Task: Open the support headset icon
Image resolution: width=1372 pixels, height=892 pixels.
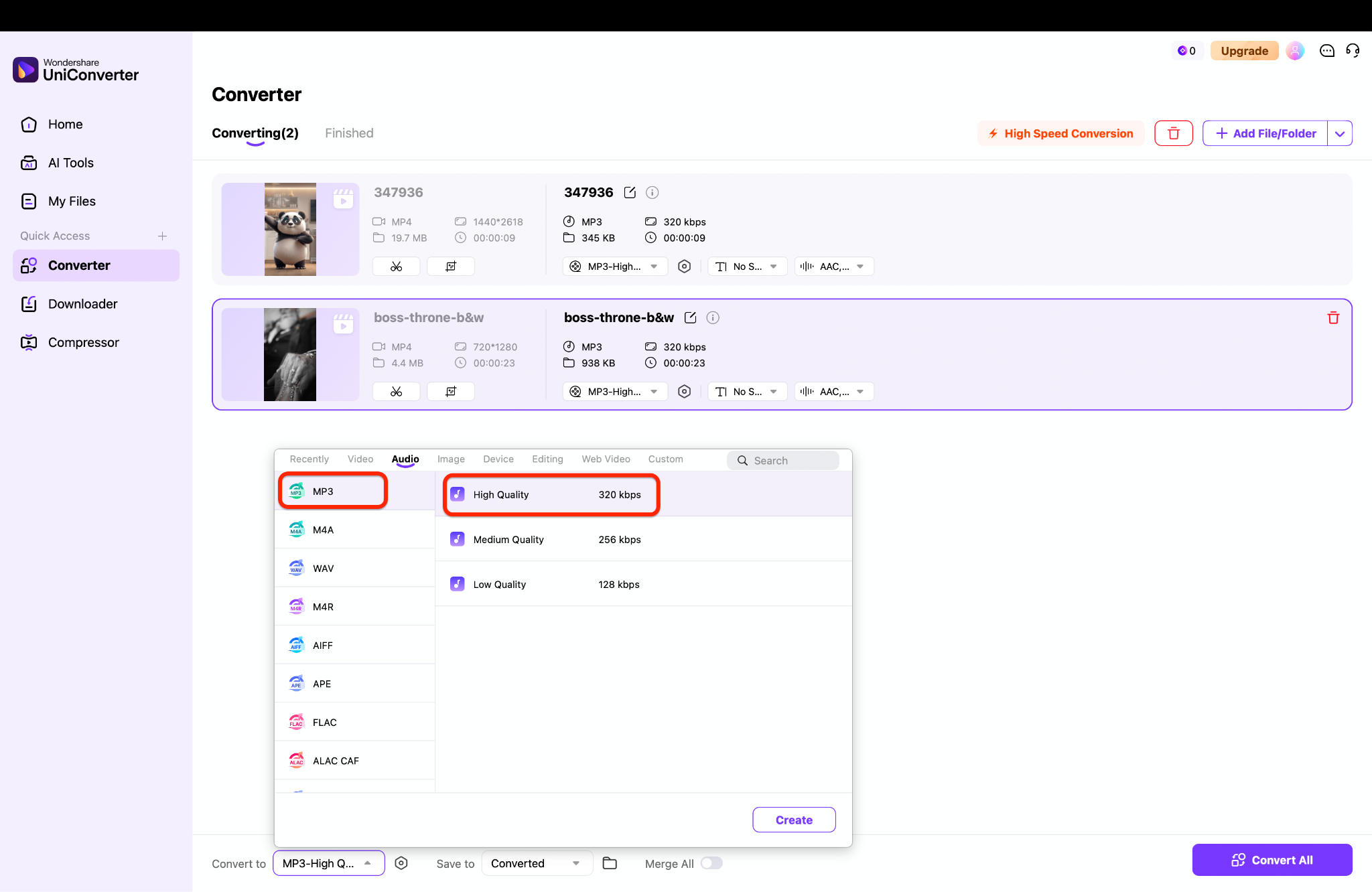Action: point(1352,51)
